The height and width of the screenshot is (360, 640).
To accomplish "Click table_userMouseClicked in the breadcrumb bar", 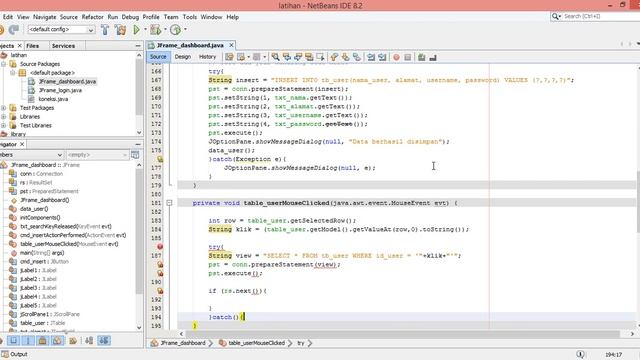I will [x=257, y=343].
